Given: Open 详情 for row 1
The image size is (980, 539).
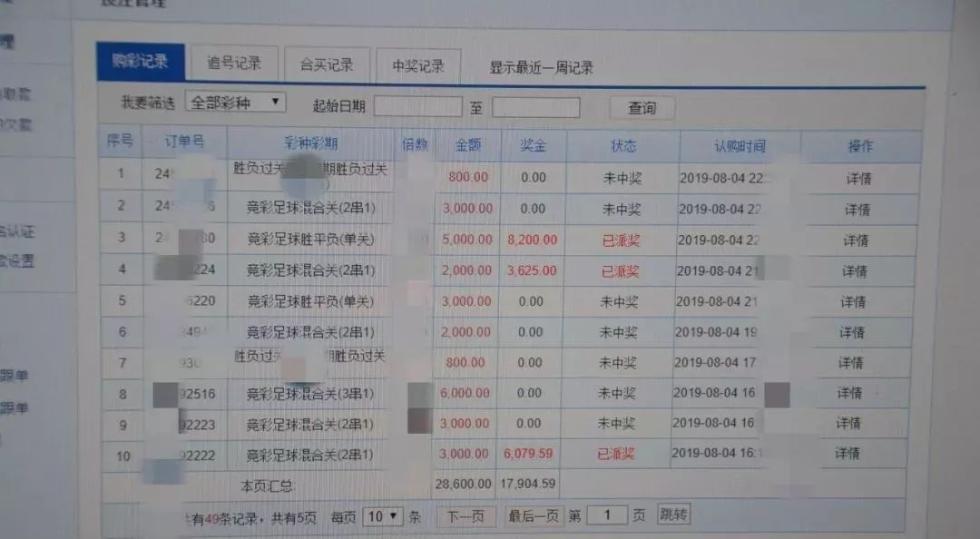Looking at the screenshot, I should 859,179.
